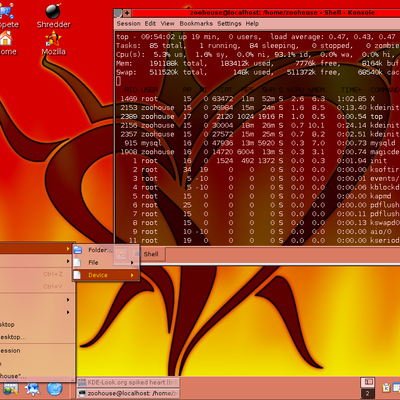Image resolution: width=400 pixels, height=400 pixels.
Task: Select the context menu entry with Ctrl+V shortcut
Action: tap(37, 286)
